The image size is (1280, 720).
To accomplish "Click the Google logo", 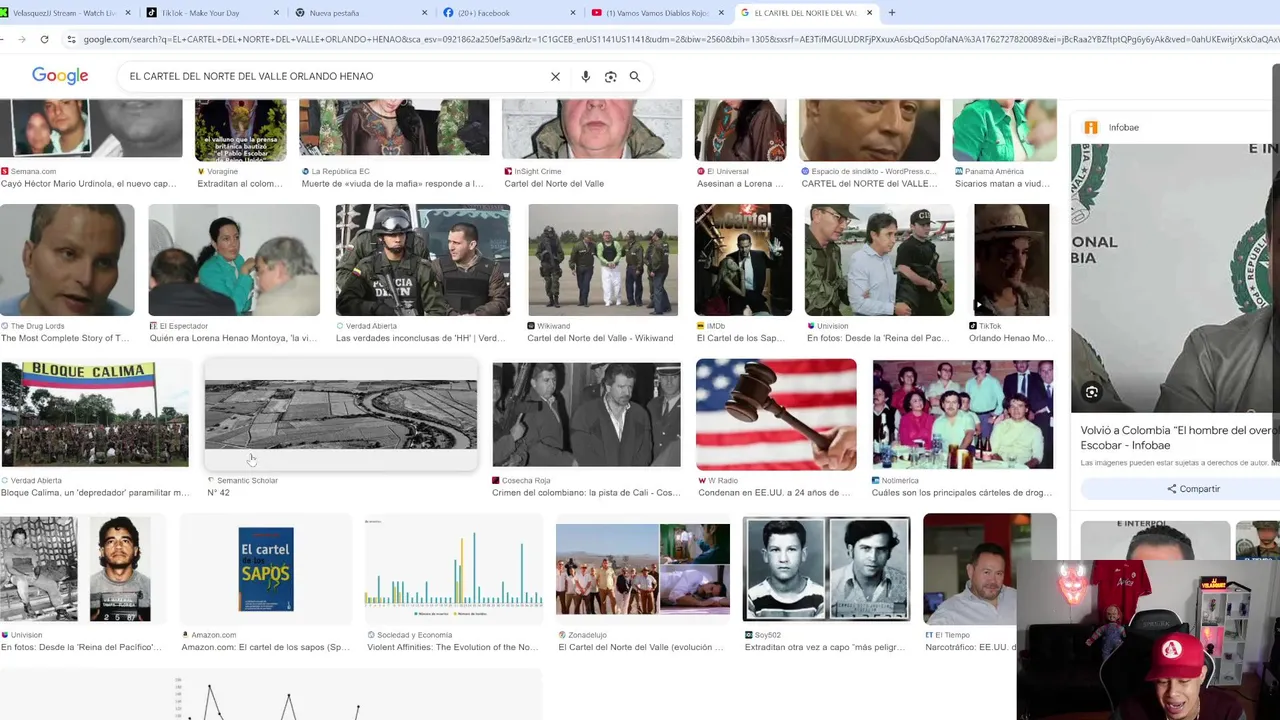I will pyautogui.click(x=60, y=76).
